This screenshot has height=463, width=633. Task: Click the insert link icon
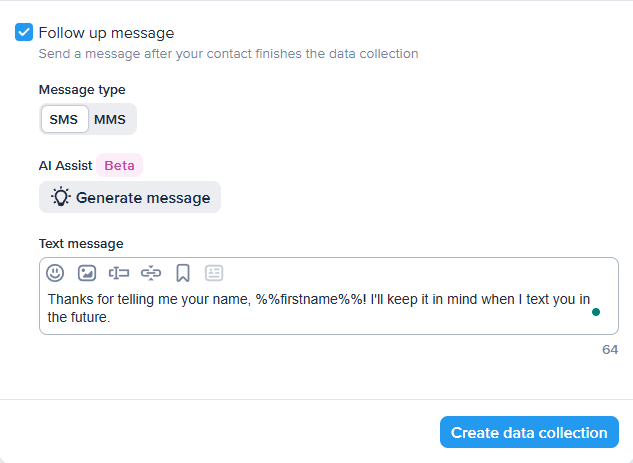point(151,272)
